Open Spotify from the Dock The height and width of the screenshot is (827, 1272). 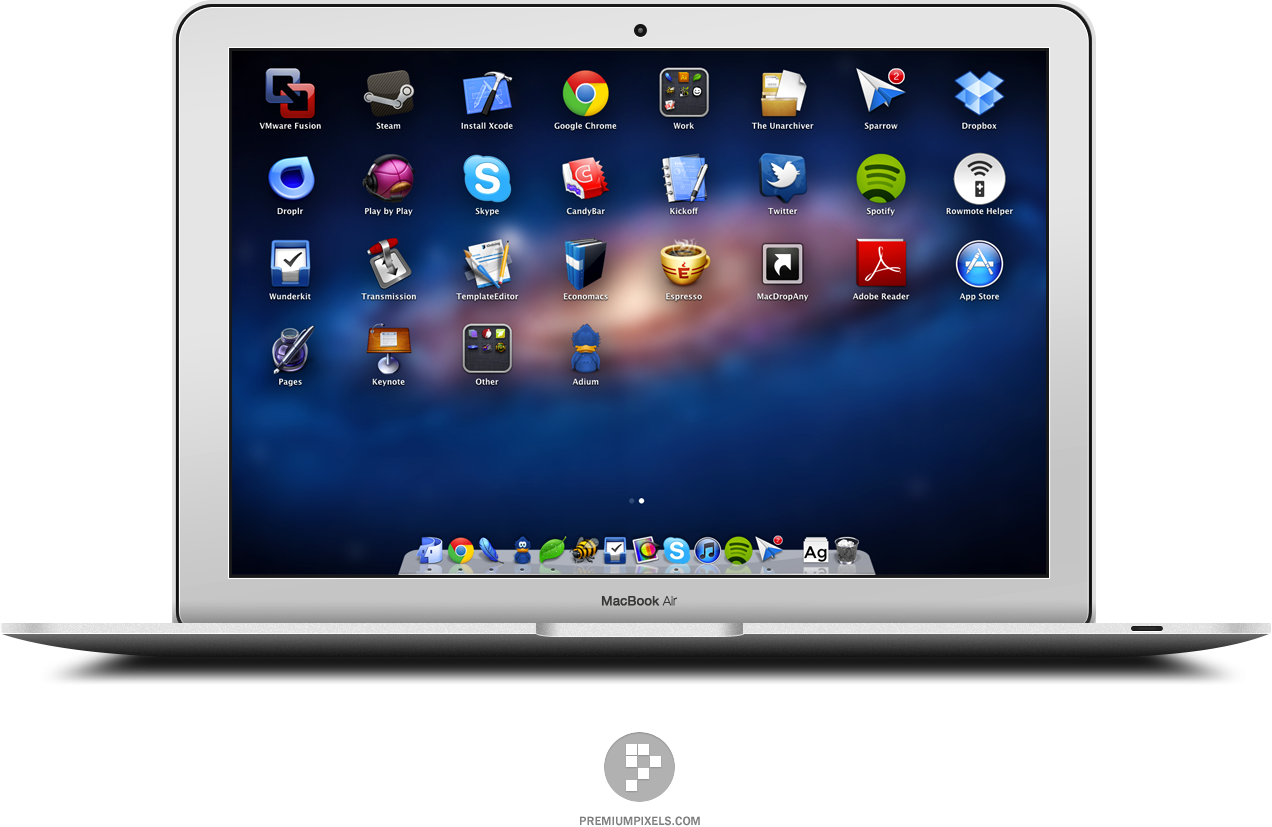(738, 550)
